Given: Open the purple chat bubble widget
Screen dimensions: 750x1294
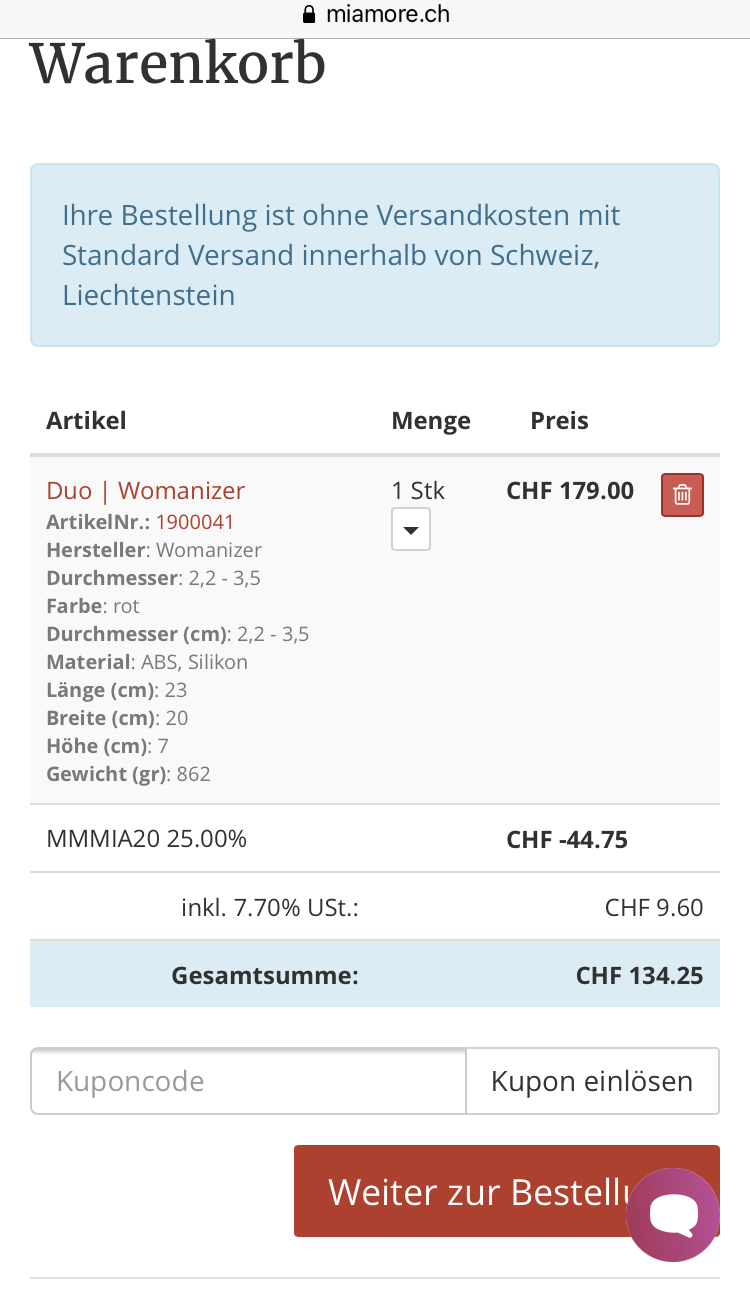Looking at the screenshot, I should (x=672, y=1214).
